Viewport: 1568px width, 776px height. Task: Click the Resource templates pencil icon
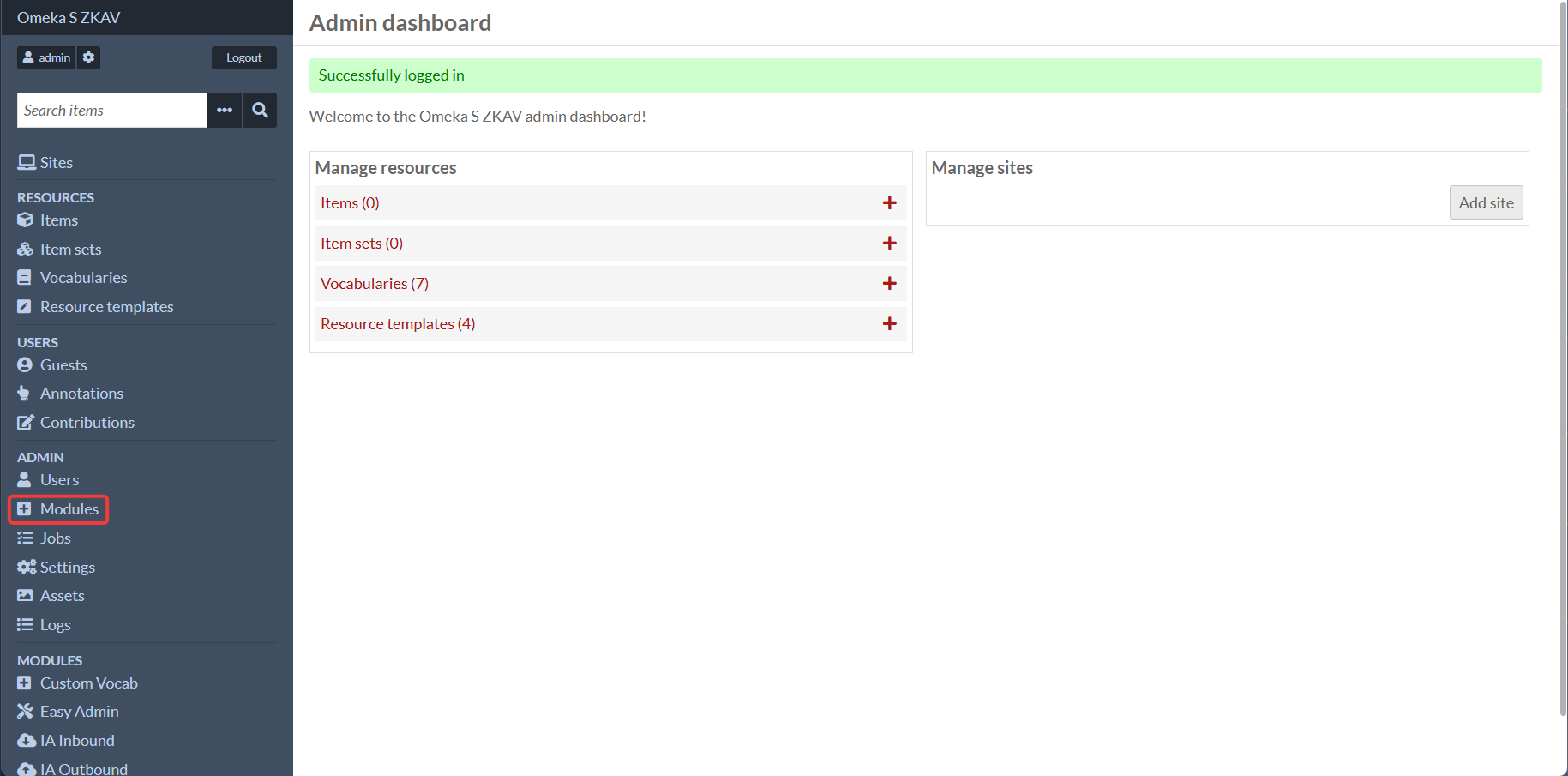[25, 307]
